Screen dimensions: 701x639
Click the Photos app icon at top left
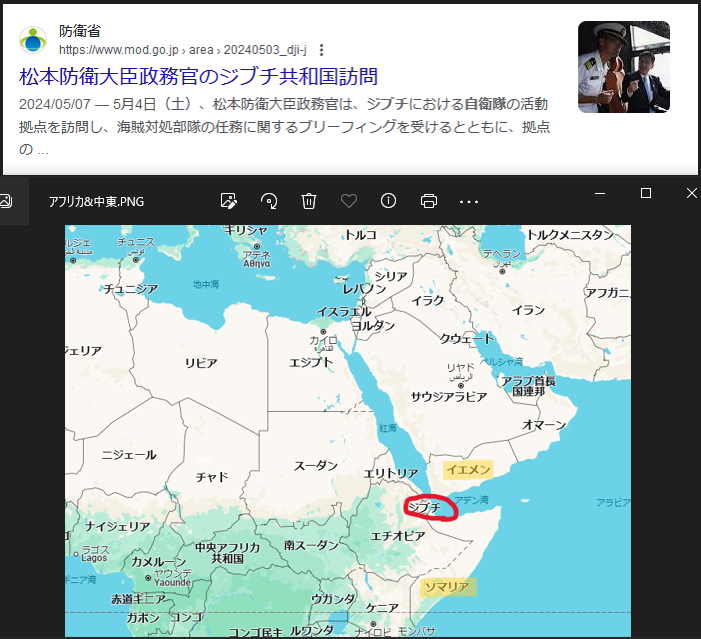coord(6,201)
